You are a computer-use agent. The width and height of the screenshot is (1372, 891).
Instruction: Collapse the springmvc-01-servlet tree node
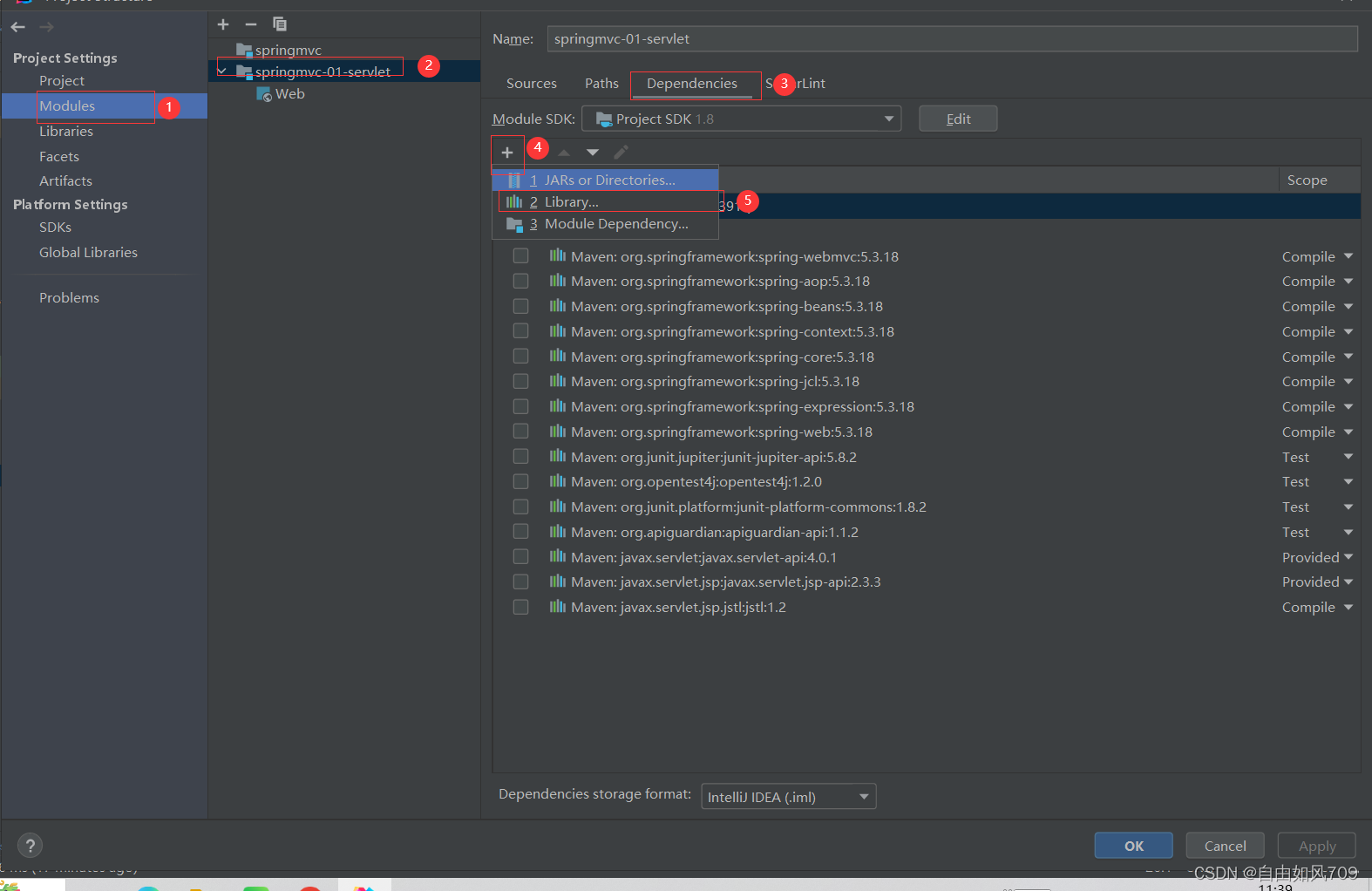click(222, 71)
